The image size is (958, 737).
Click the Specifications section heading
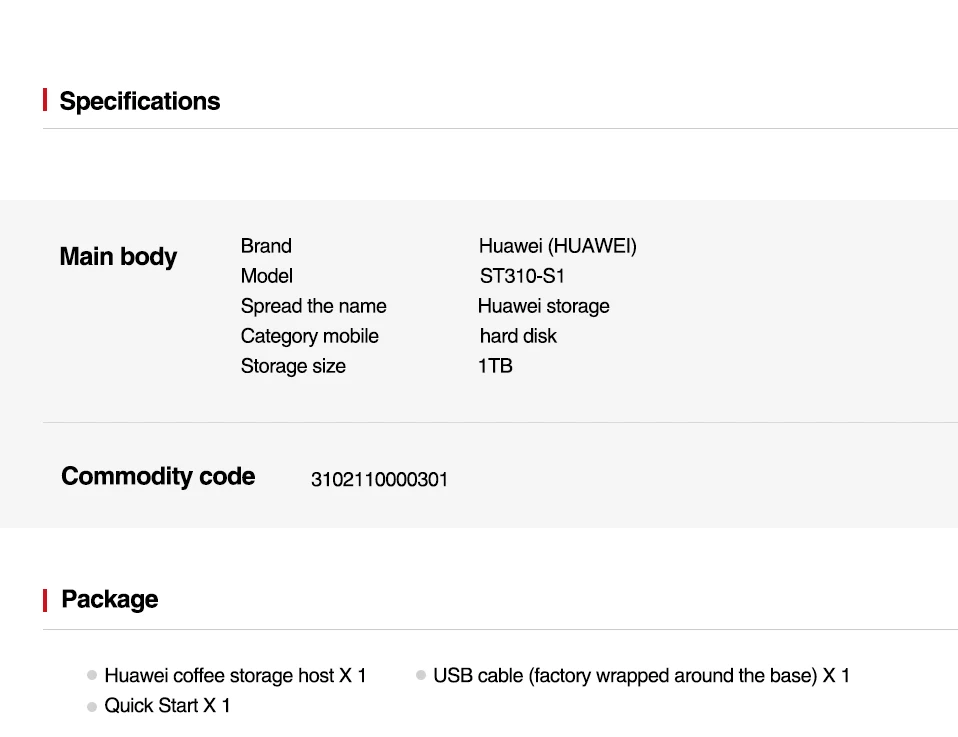point(139,101)
